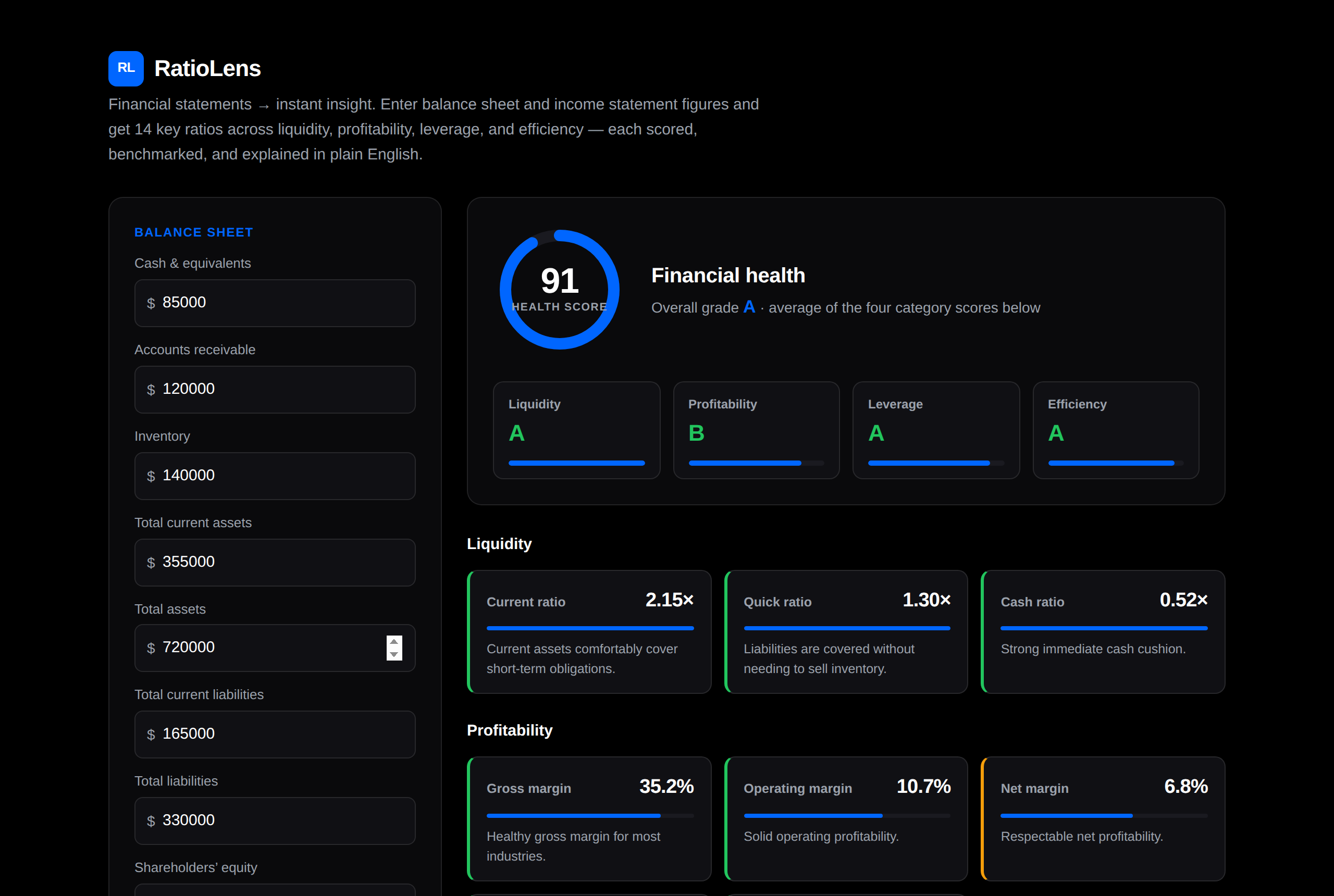Click the Accounts receivable label
Screen dimensions: 1334x896
tap(195, 350)
